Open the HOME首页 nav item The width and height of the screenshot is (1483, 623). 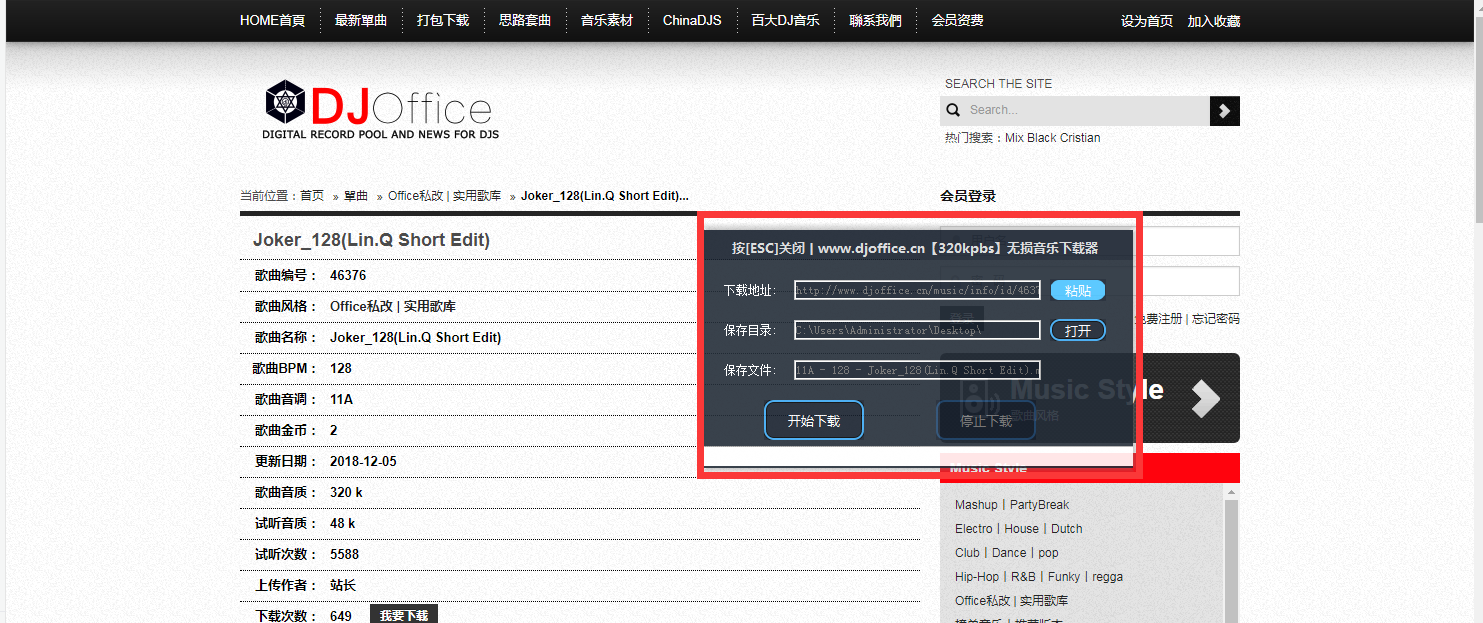[272, 20]
